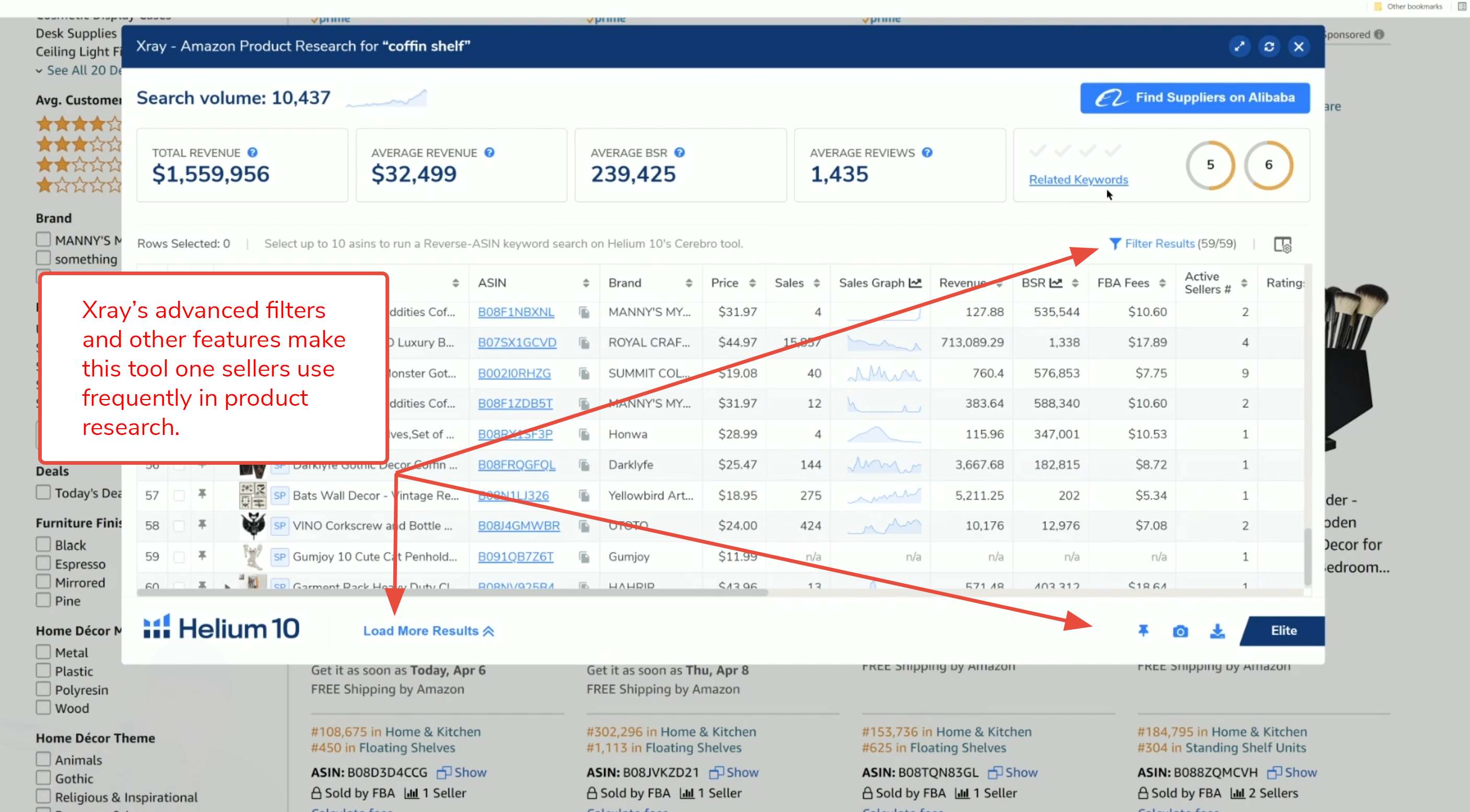Click the Total Revenue help question icon
The height and width of the screenshot is (812, 1470).
point(252,152)
